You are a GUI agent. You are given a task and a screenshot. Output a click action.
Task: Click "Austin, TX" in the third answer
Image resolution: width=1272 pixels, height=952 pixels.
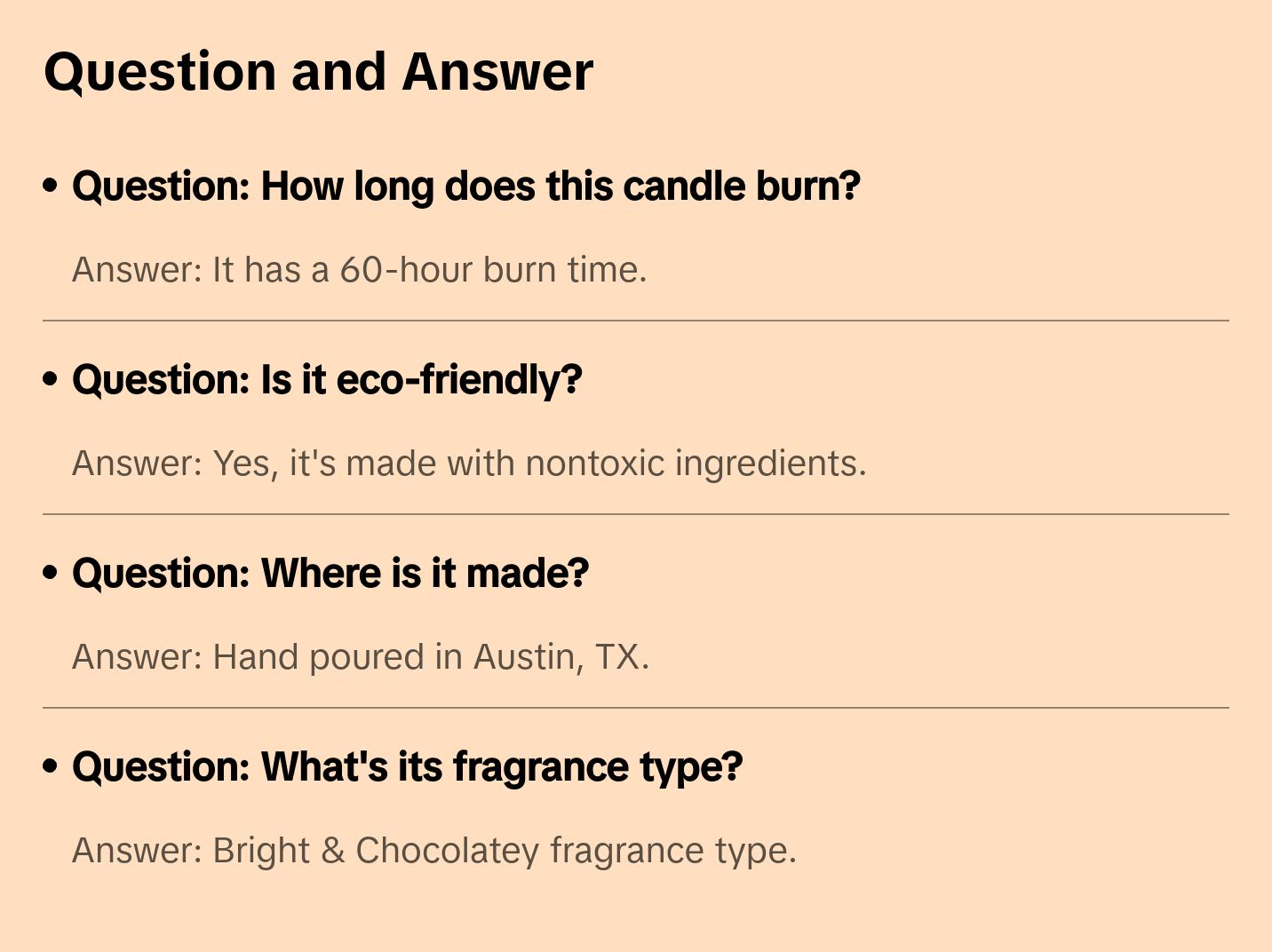560,657
